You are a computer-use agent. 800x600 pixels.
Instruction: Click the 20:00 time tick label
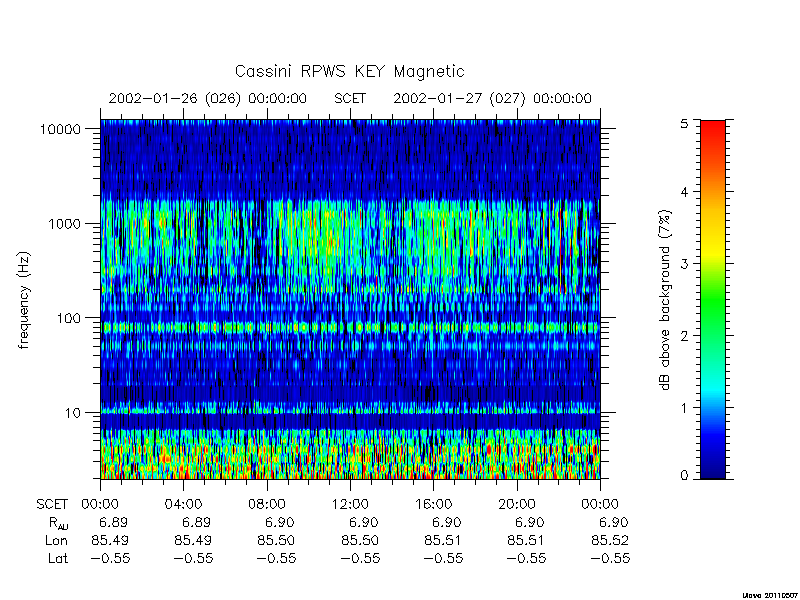click(x=516, y=505)
